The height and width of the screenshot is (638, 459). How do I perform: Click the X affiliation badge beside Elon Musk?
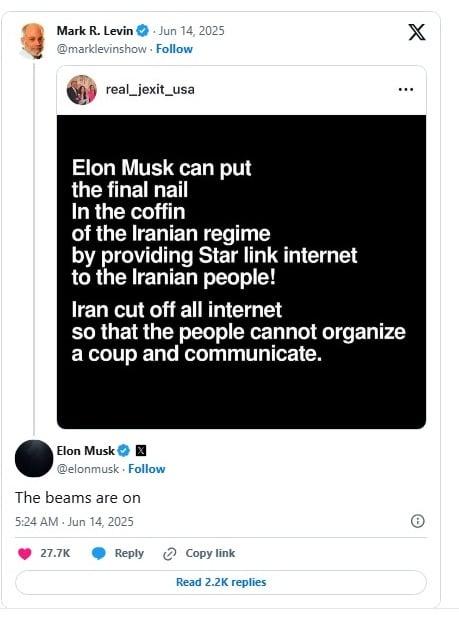pyautogui.click(x=141, y=451)
